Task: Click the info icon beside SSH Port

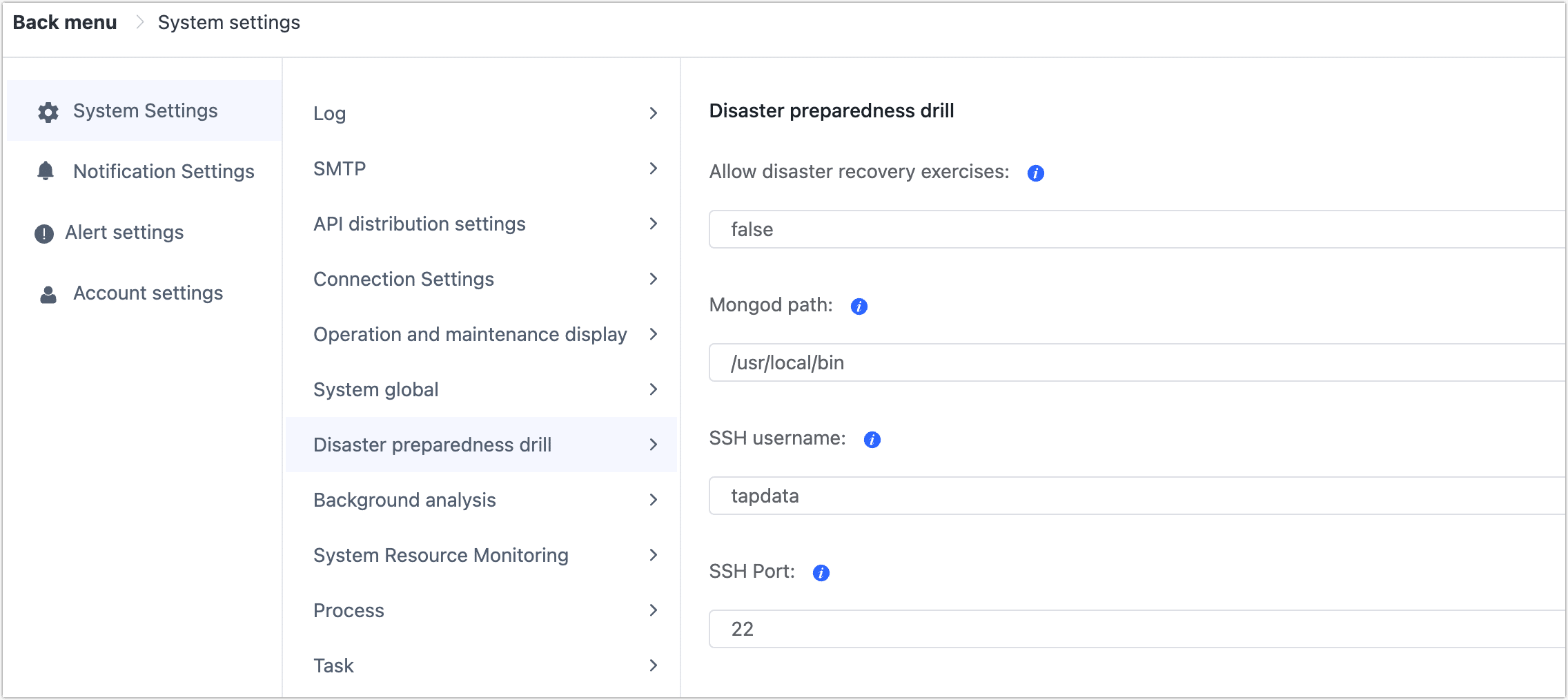Action: (820, 572)
